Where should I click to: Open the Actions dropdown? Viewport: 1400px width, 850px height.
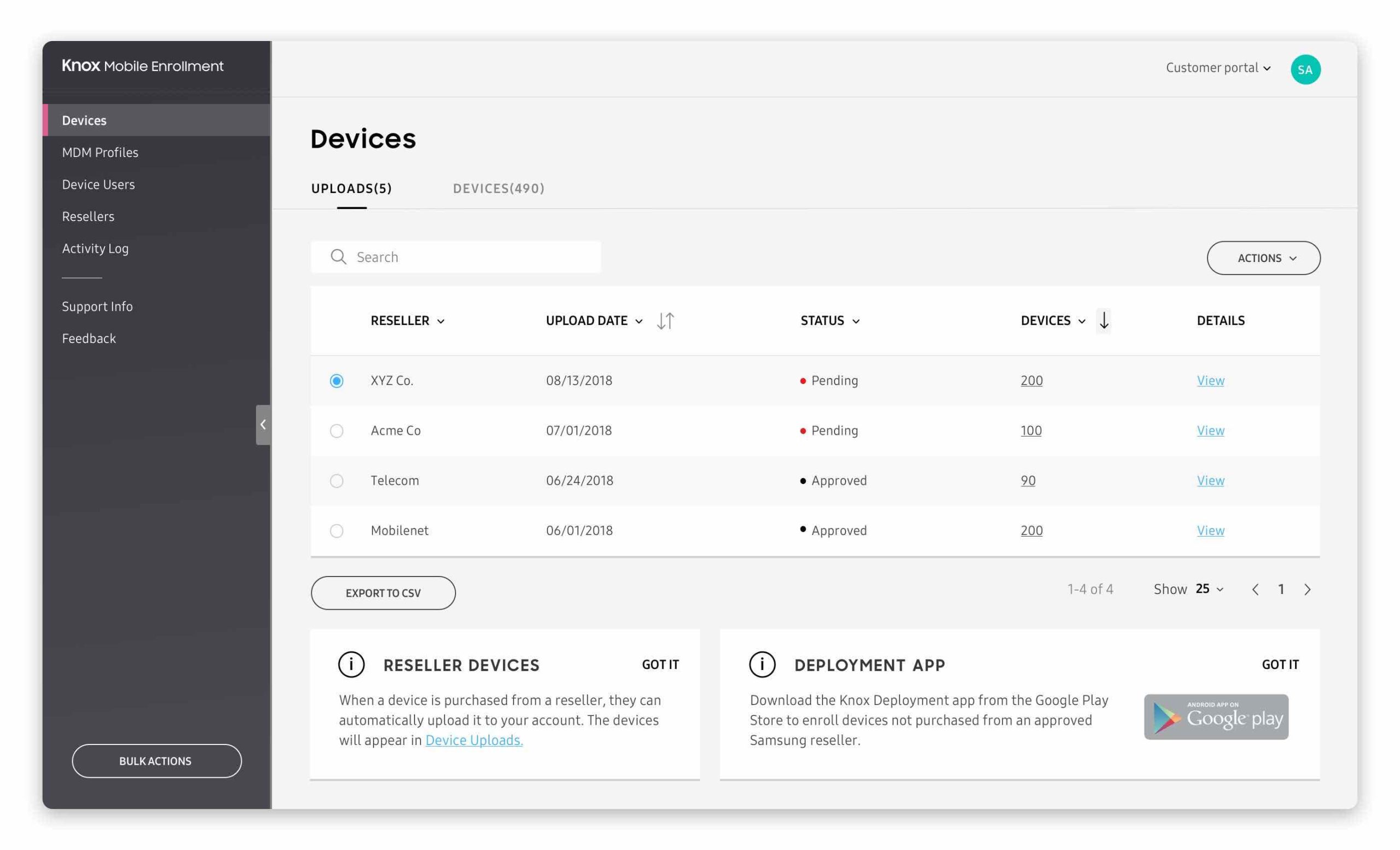pos(1263,258)
